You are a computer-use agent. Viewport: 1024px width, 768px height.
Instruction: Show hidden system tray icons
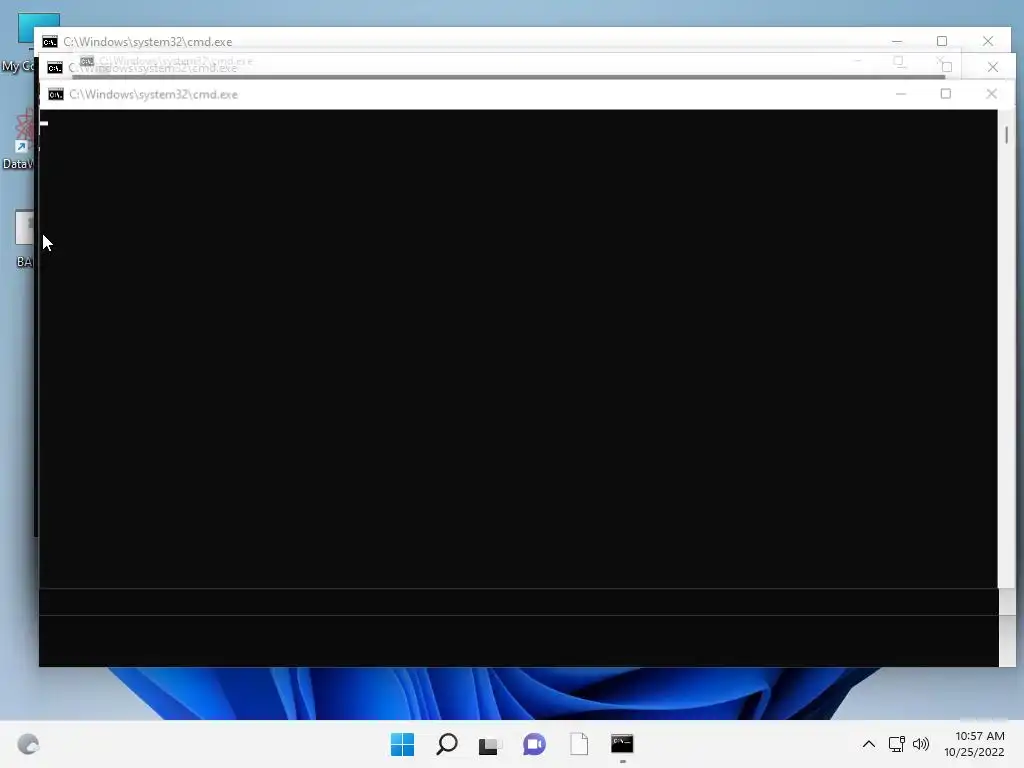(869, 744)
